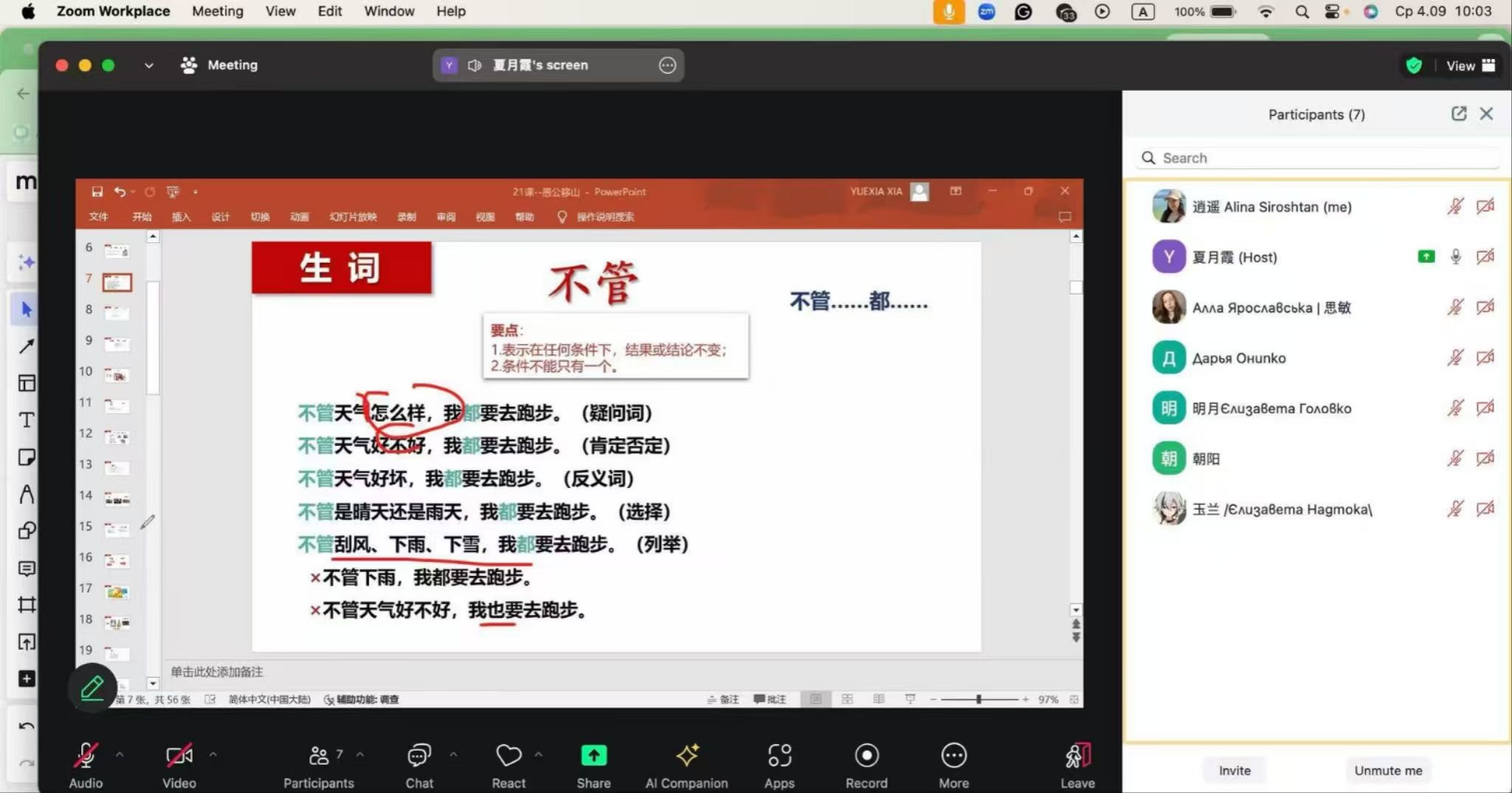Click the Invite button
Image resolution: width=1512 pixels, height=793 pixels.
[x=1234, y=770]
